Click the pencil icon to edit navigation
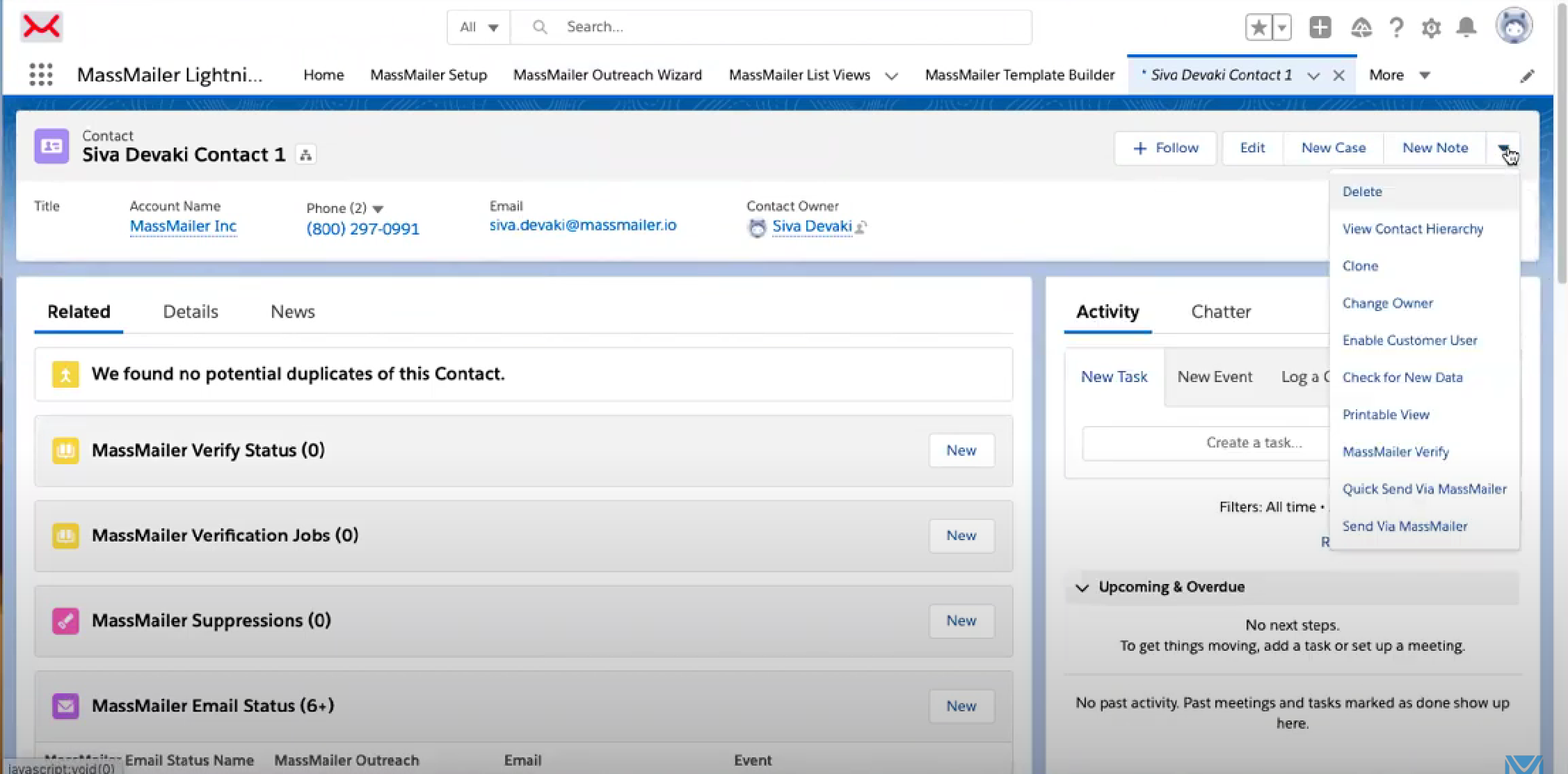The width and height of the screenshot is (1568, 774). point(1527,75)
